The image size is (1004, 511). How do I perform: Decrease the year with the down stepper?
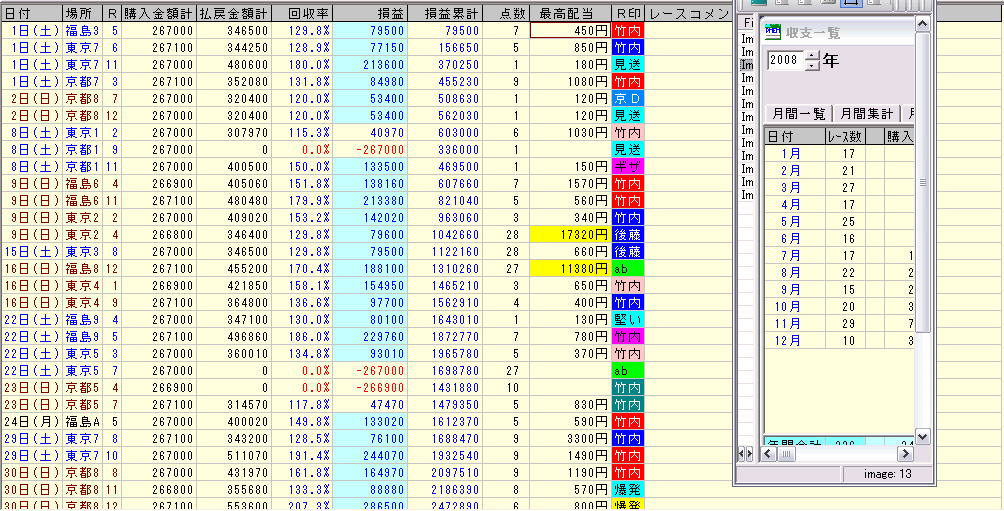(x=811, y=67)
